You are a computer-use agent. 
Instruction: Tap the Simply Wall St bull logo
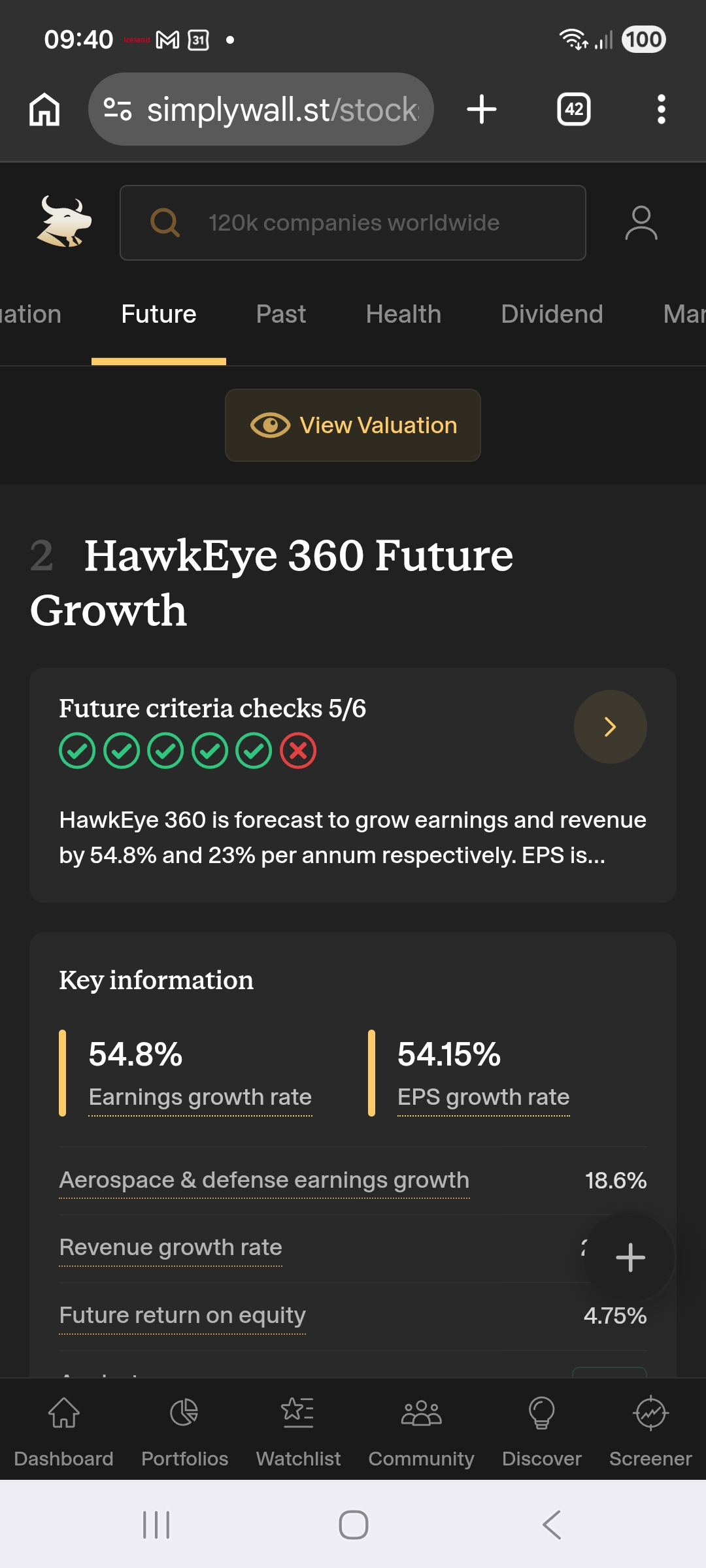[64, 222]
